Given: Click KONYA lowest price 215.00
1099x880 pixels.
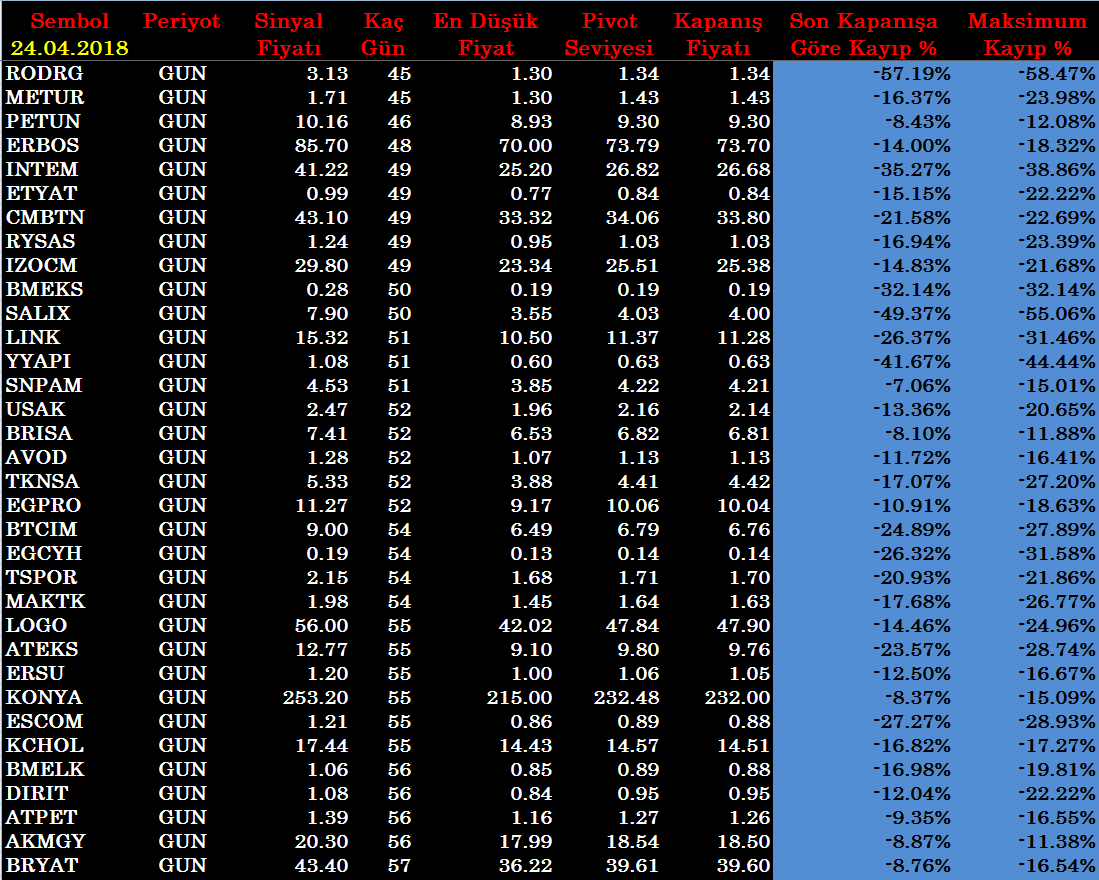Looking at the screenshot, I should pyautogui.click(x=519, y=698).
